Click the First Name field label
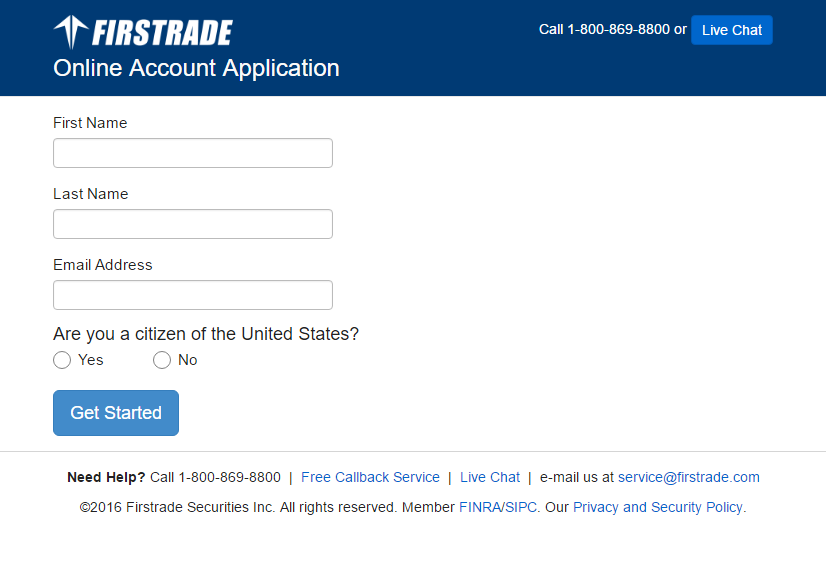This screenshot has width=826, height=564. click(x=90, y=123)
